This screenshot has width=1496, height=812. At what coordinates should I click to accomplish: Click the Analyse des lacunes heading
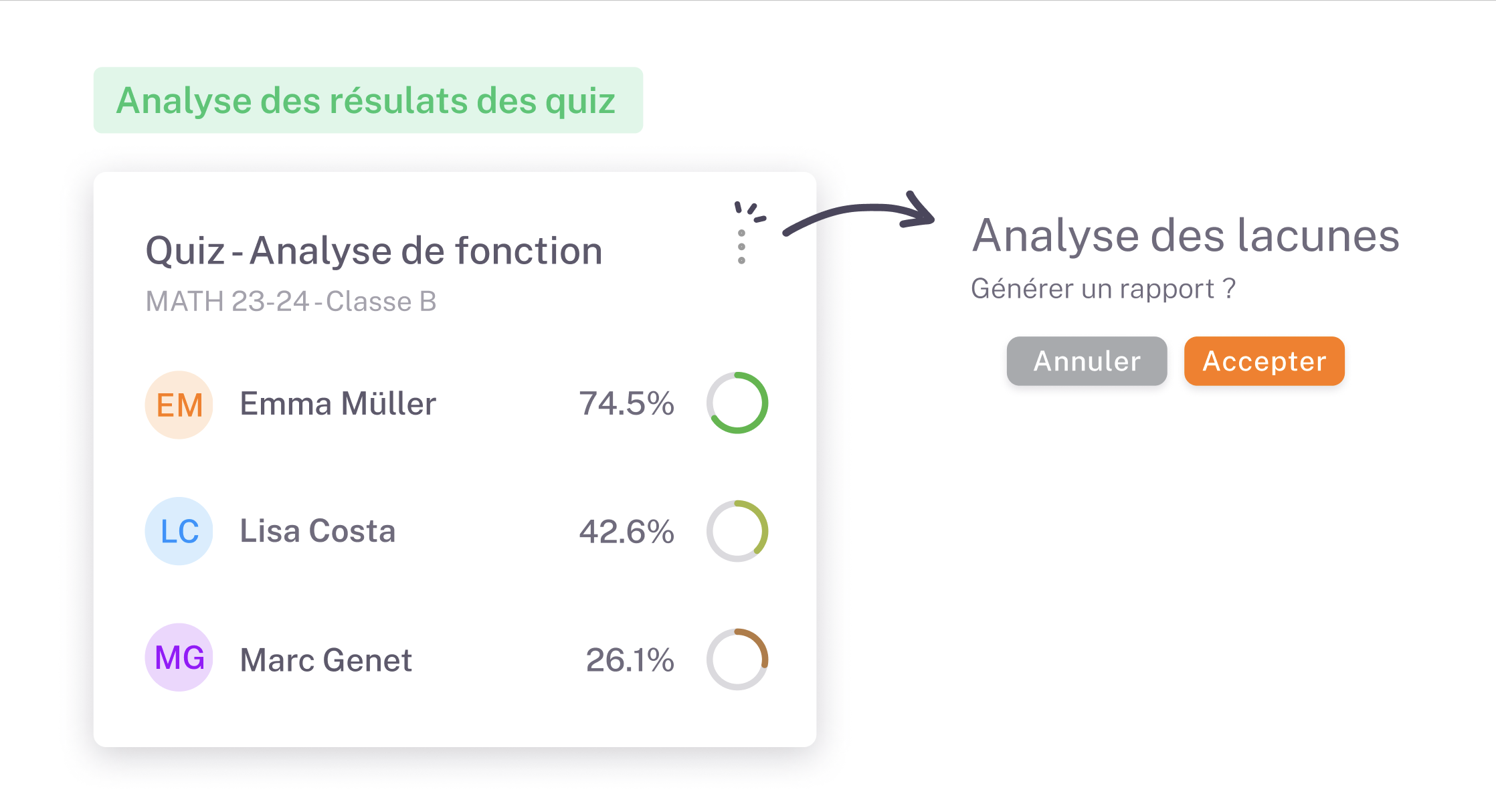(x=1186, y=235)
